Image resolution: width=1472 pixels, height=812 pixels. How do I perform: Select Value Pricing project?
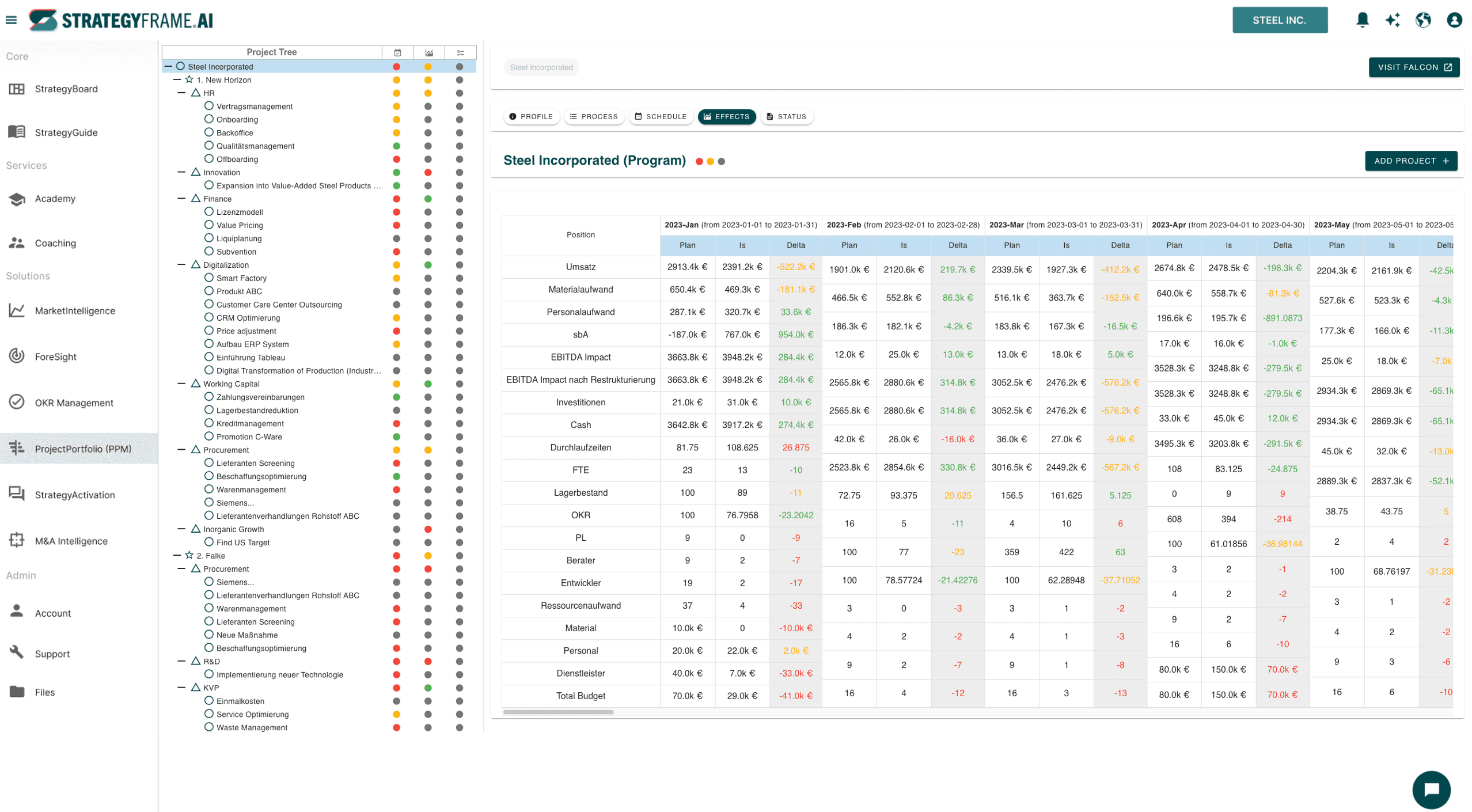click(x=240, y=225)
